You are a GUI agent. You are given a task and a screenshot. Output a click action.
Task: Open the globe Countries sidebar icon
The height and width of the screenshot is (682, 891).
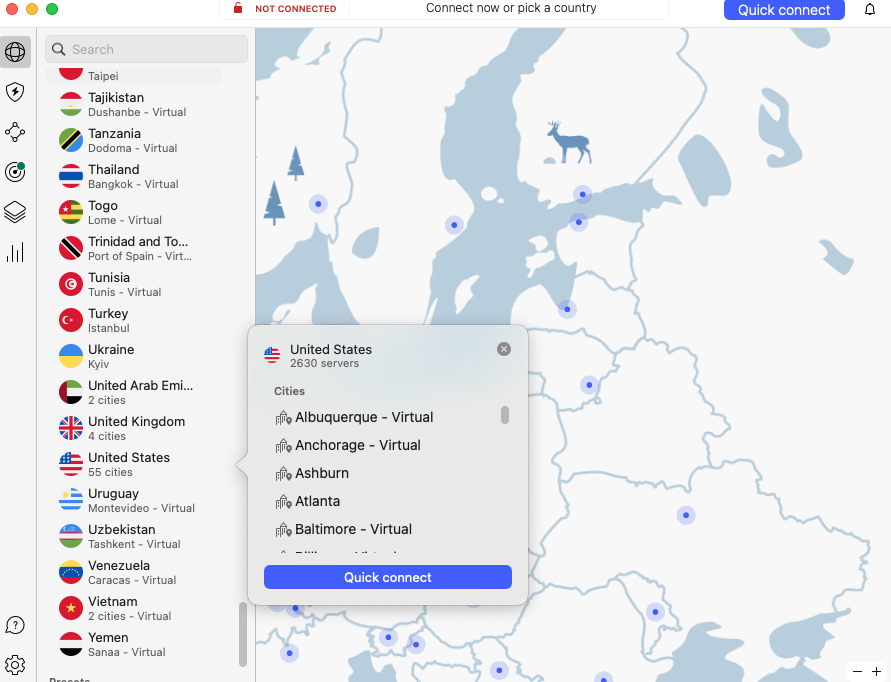pyautogui.click(x=15, y=52)
